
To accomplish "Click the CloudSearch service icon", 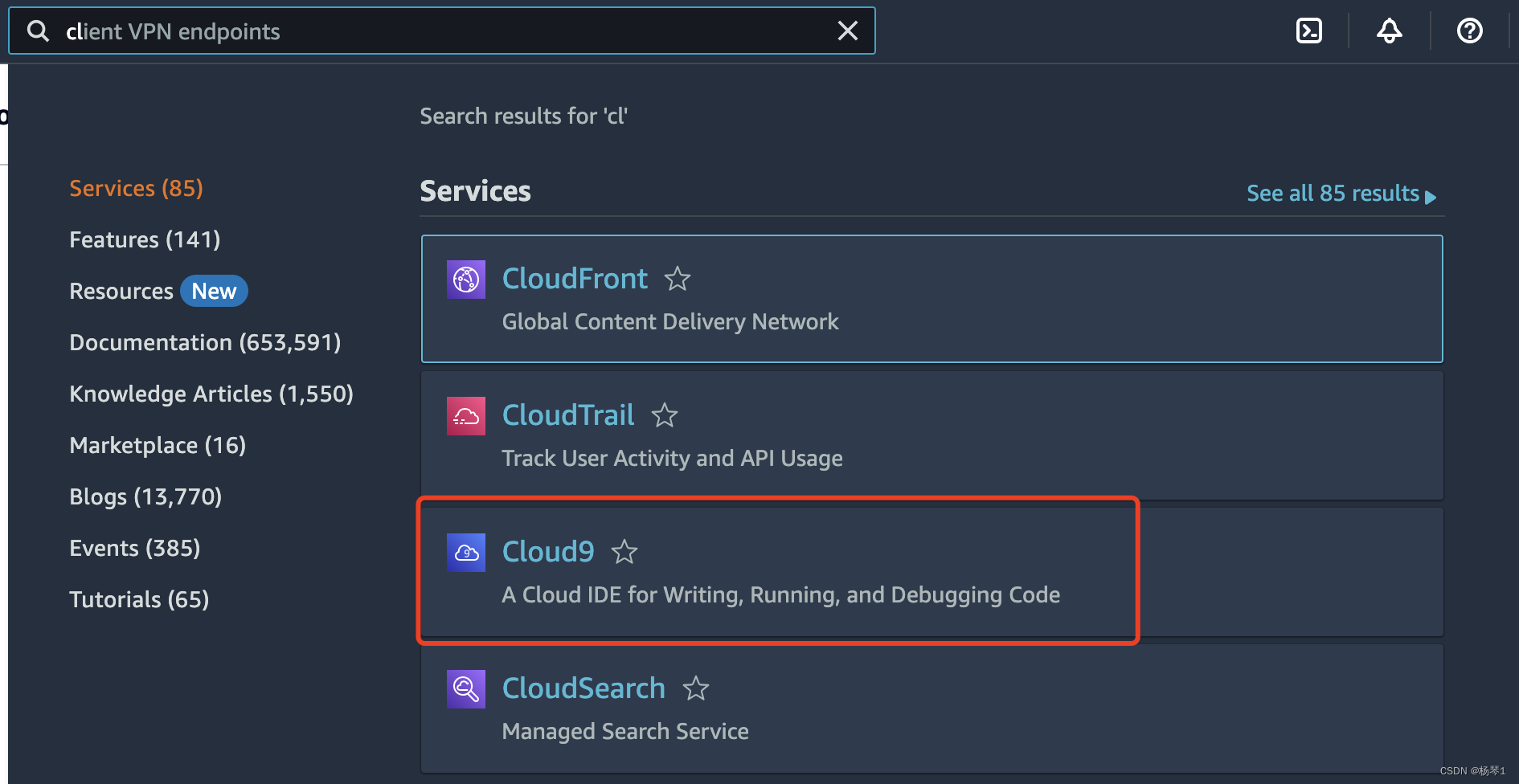I will [466, 689].
